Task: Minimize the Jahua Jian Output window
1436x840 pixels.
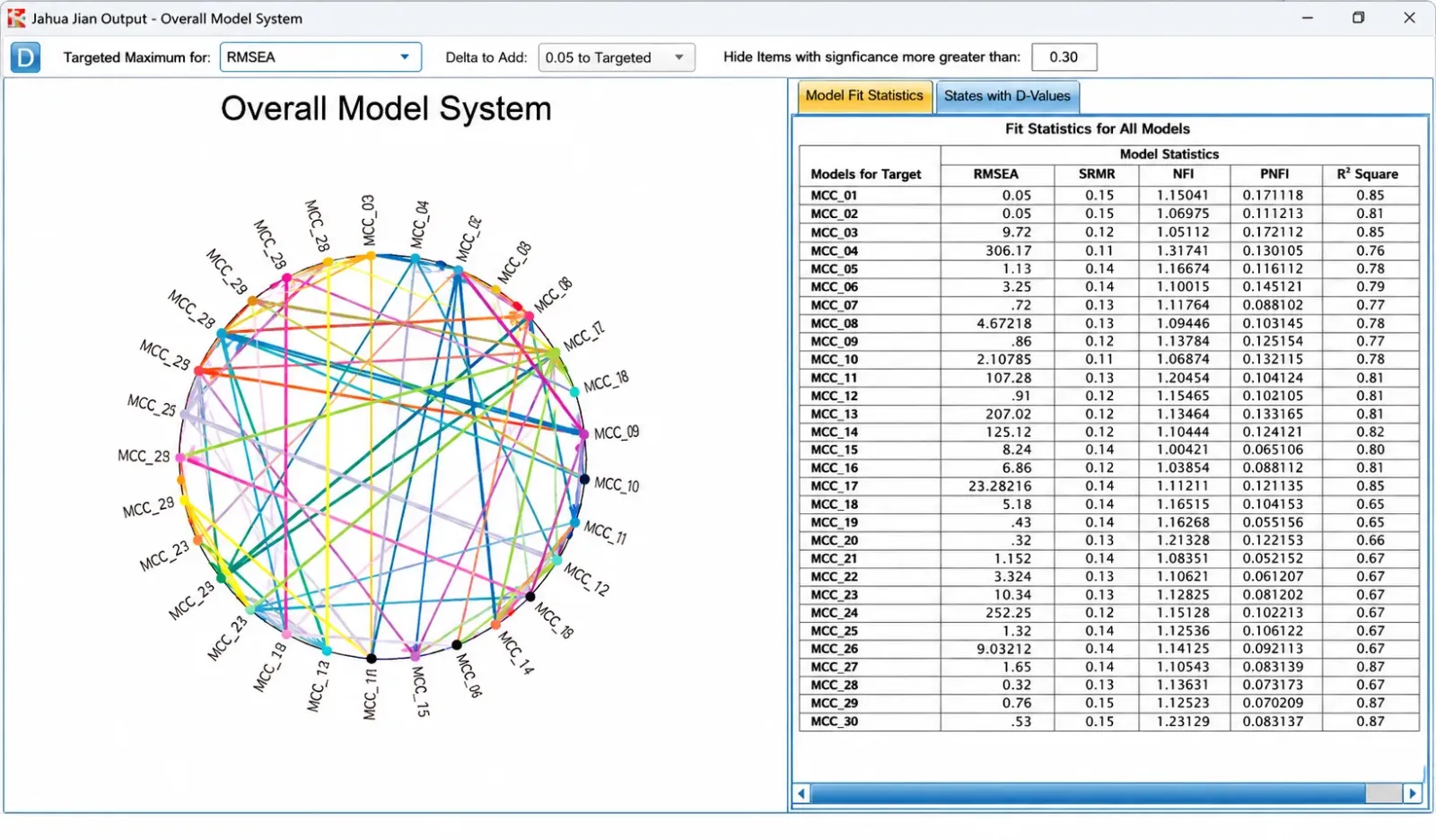Action: 1308,18
